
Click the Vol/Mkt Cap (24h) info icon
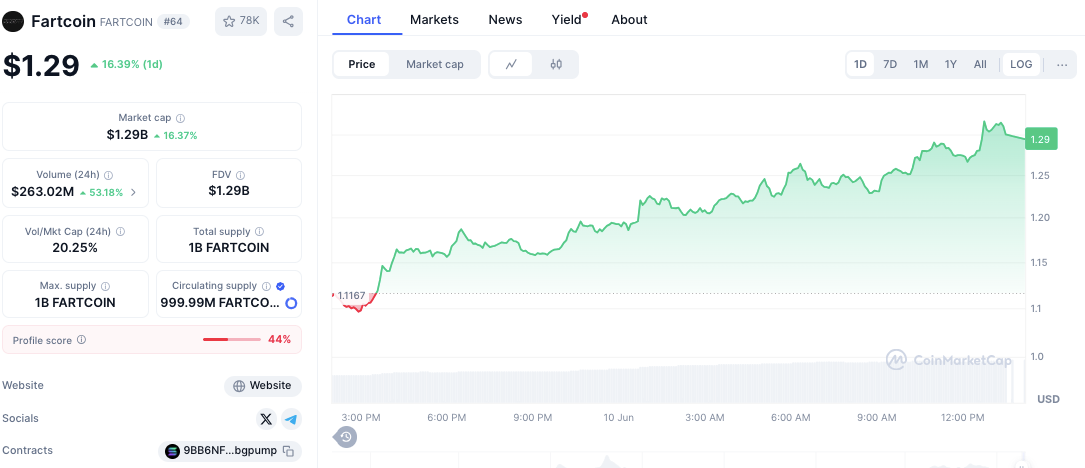click(x=121, y=232)
